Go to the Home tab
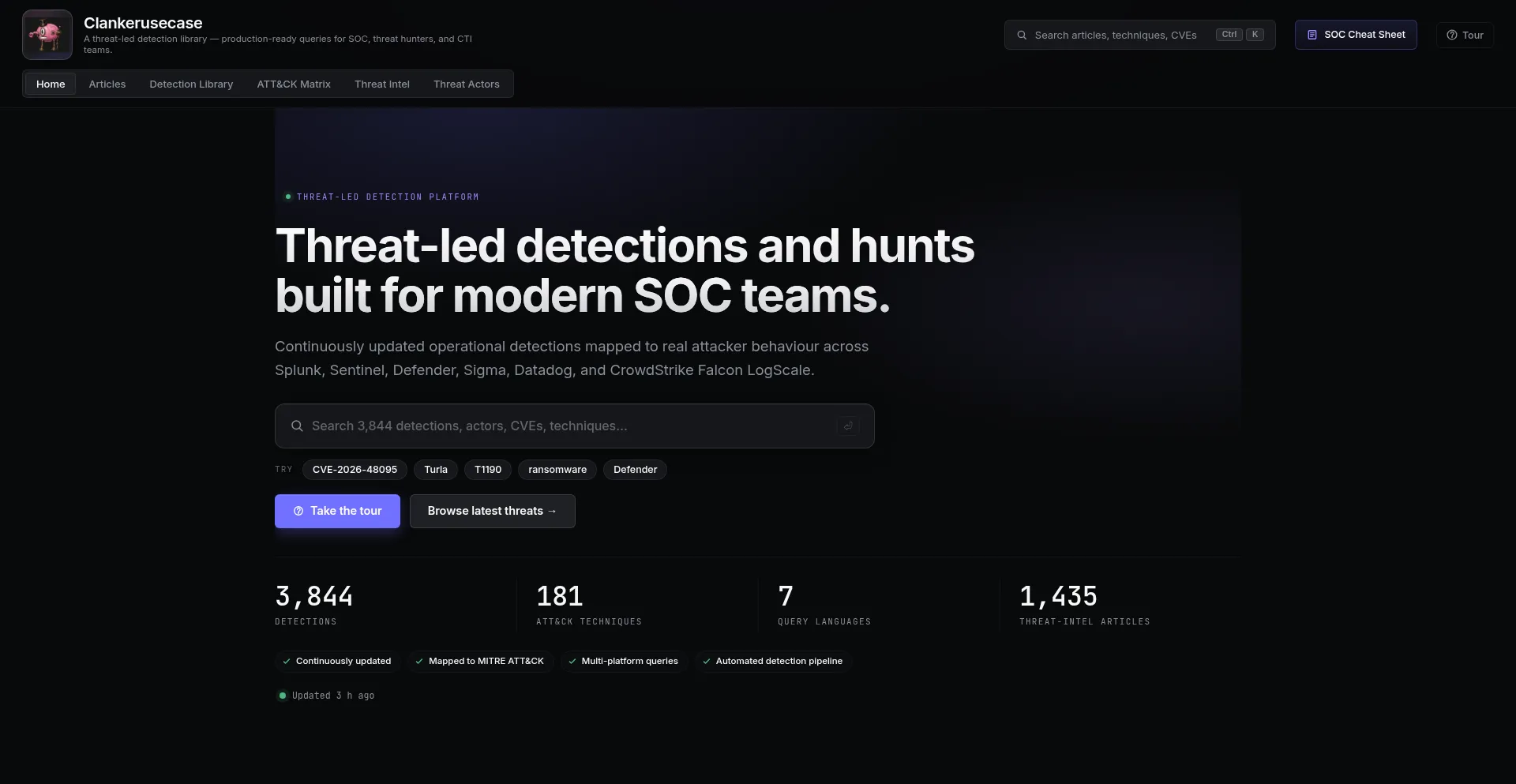This screenshot has height=784, width=1516. coord(51,84)
